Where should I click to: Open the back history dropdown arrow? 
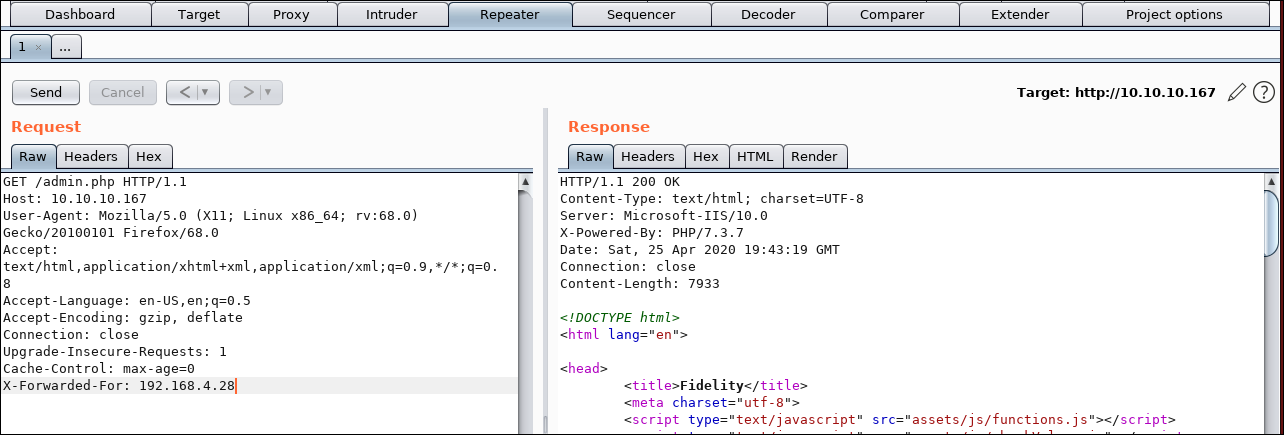point(207,92)
